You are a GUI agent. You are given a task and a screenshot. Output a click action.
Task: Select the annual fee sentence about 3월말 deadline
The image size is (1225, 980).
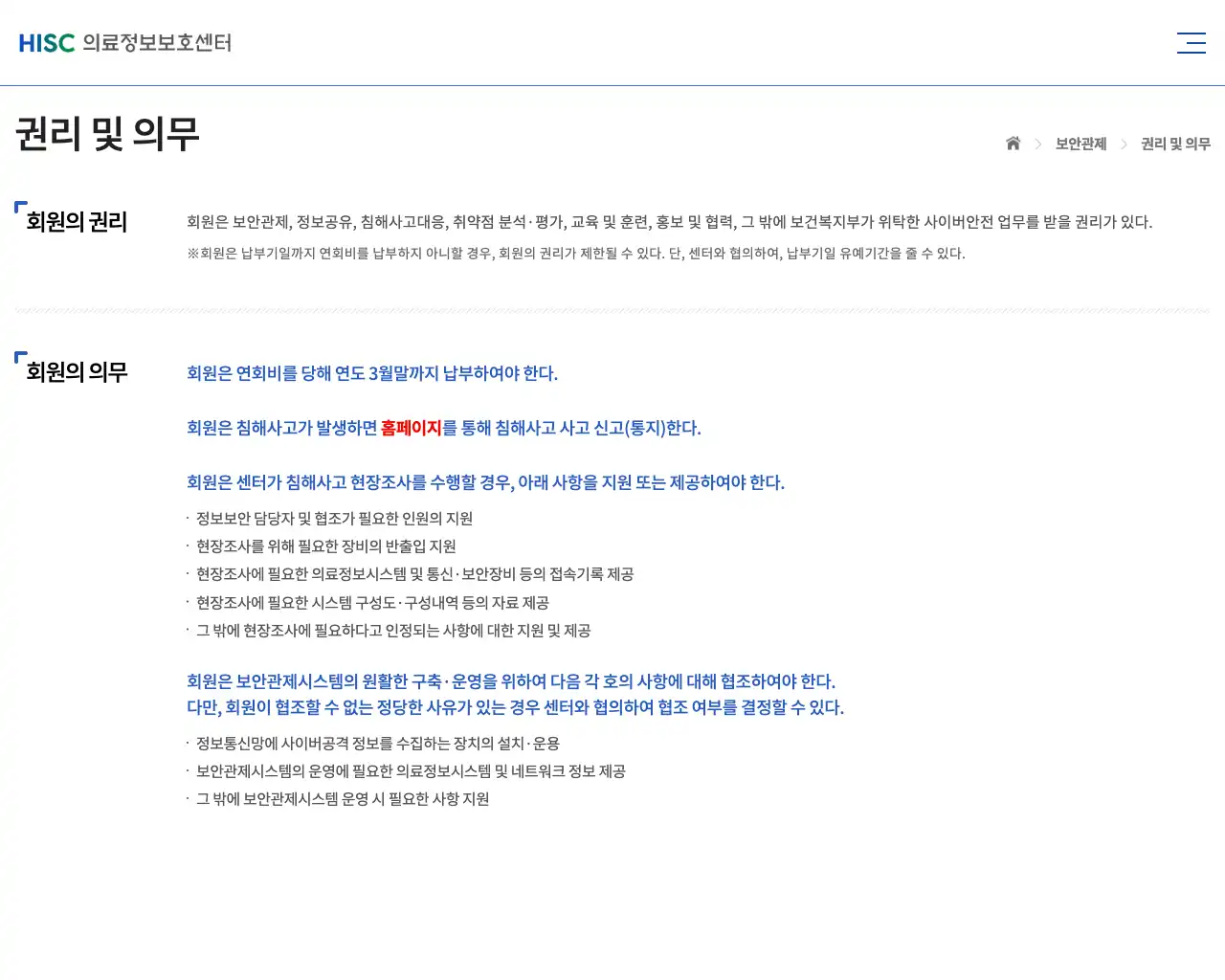click(x=371, y=373)
